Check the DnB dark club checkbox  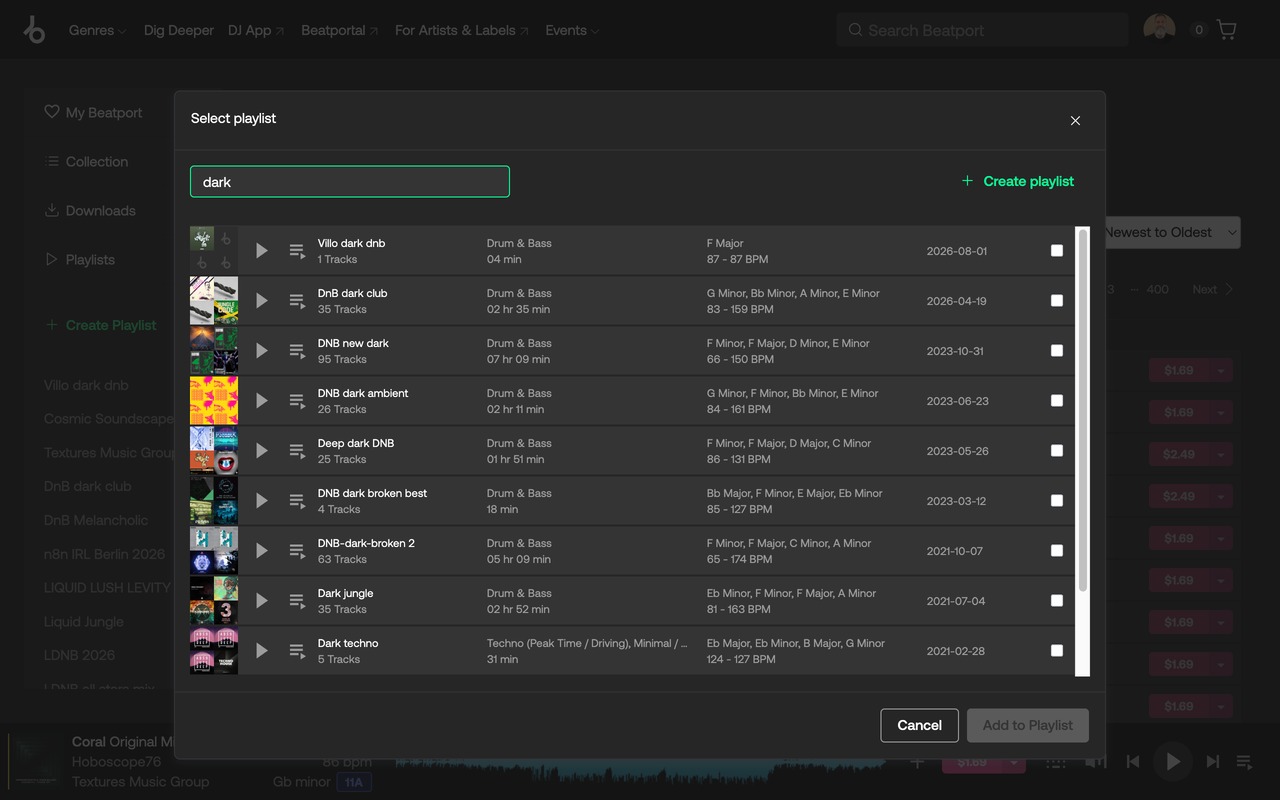1057,301
